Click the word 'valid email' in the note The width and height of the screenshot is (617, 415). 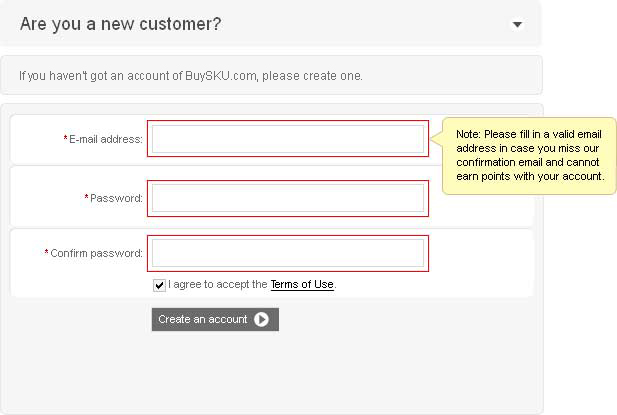577,135
